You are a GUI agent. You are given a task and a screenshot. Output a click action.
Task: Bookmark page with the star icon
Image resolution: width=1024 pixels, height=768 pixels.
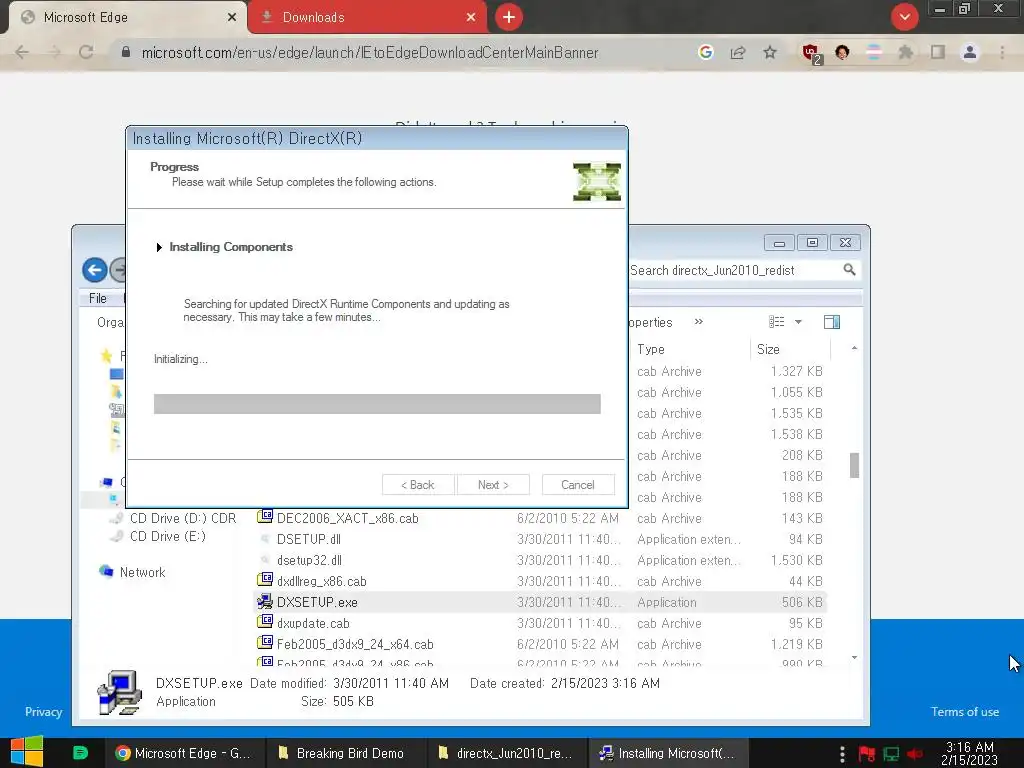coord(770,52)
